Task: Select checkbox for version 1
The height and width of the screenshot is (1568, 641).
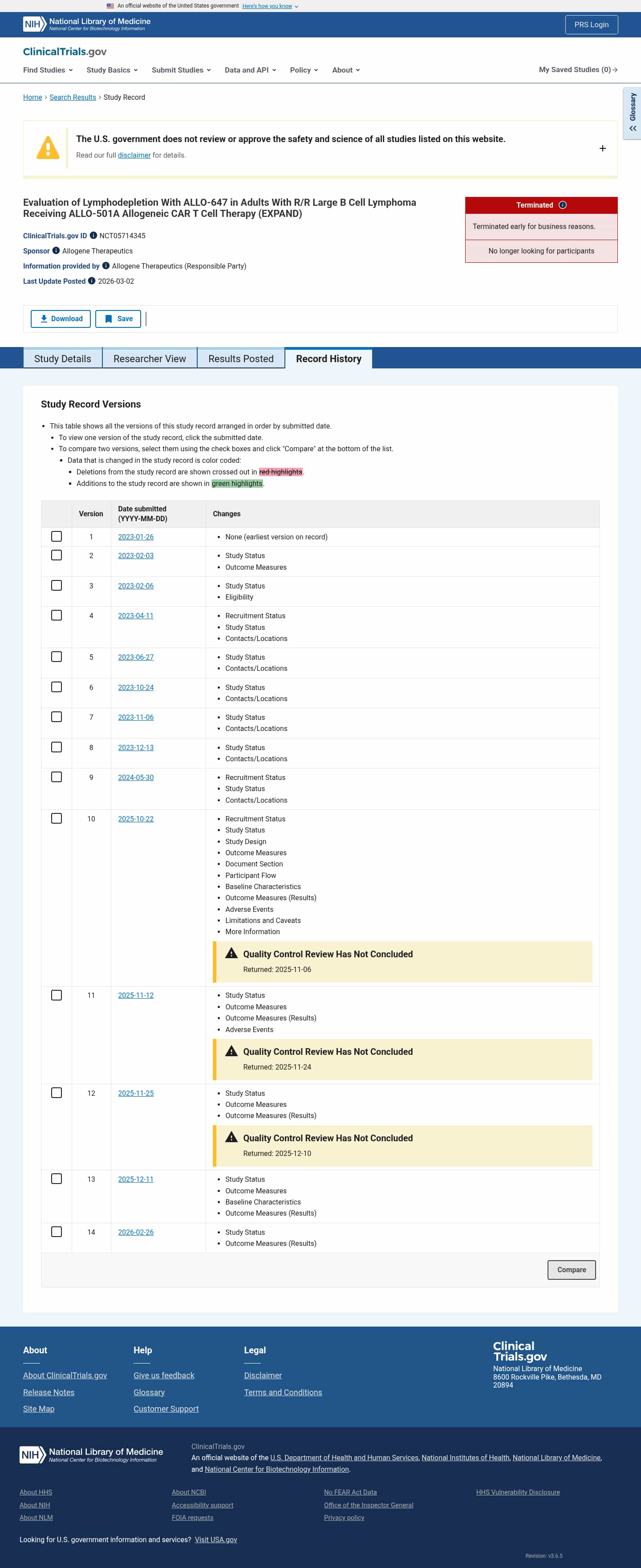Action: tap(57, 536)
